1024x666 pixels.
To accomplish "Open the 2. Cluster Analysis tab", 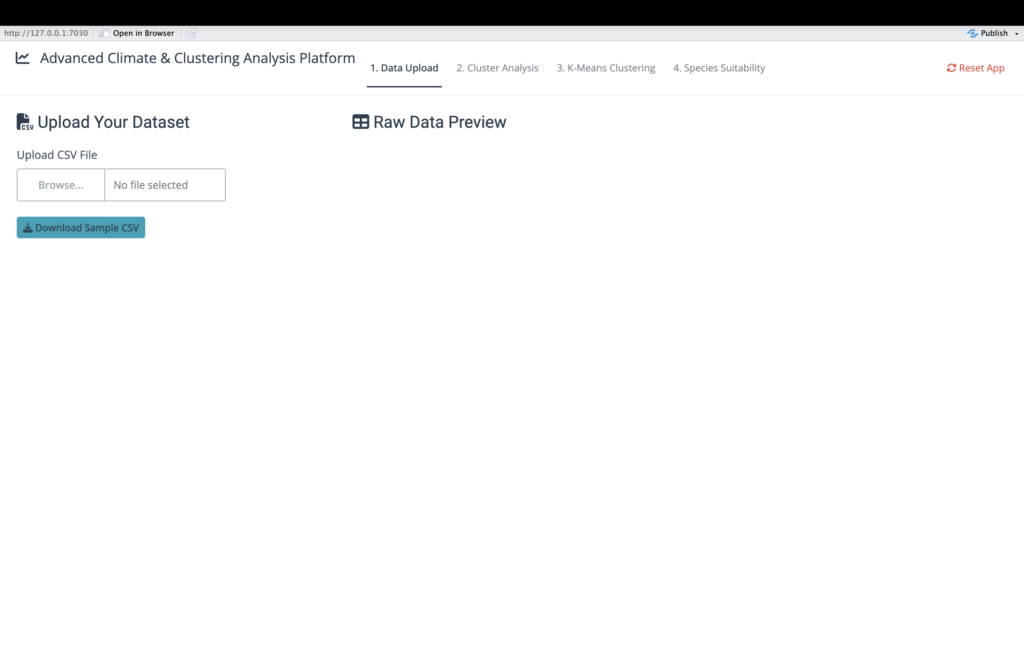I will pos(497,68).
